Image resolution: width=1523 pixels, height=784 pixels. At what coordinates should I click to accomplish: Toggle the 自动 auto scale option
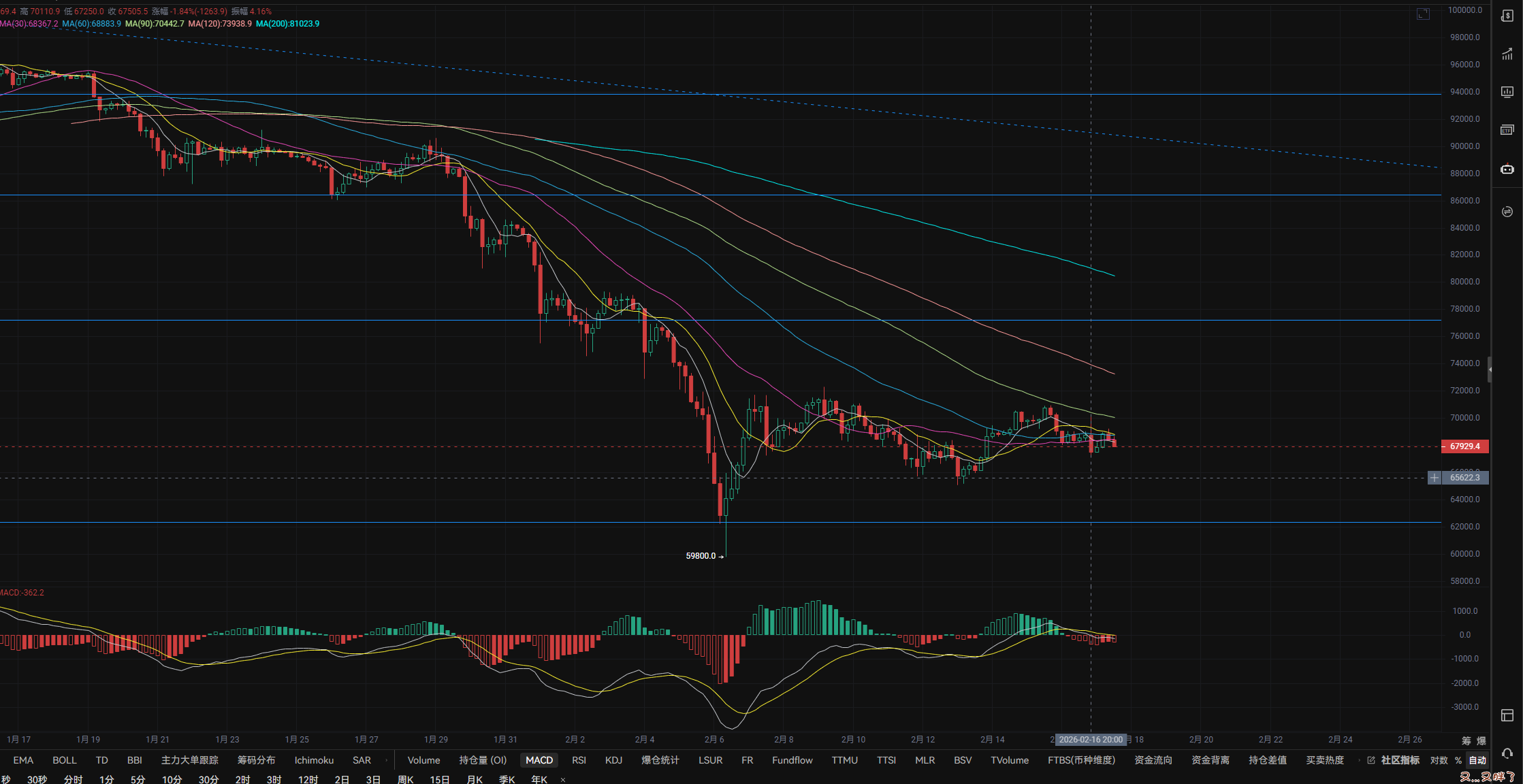coord(1477,760)
